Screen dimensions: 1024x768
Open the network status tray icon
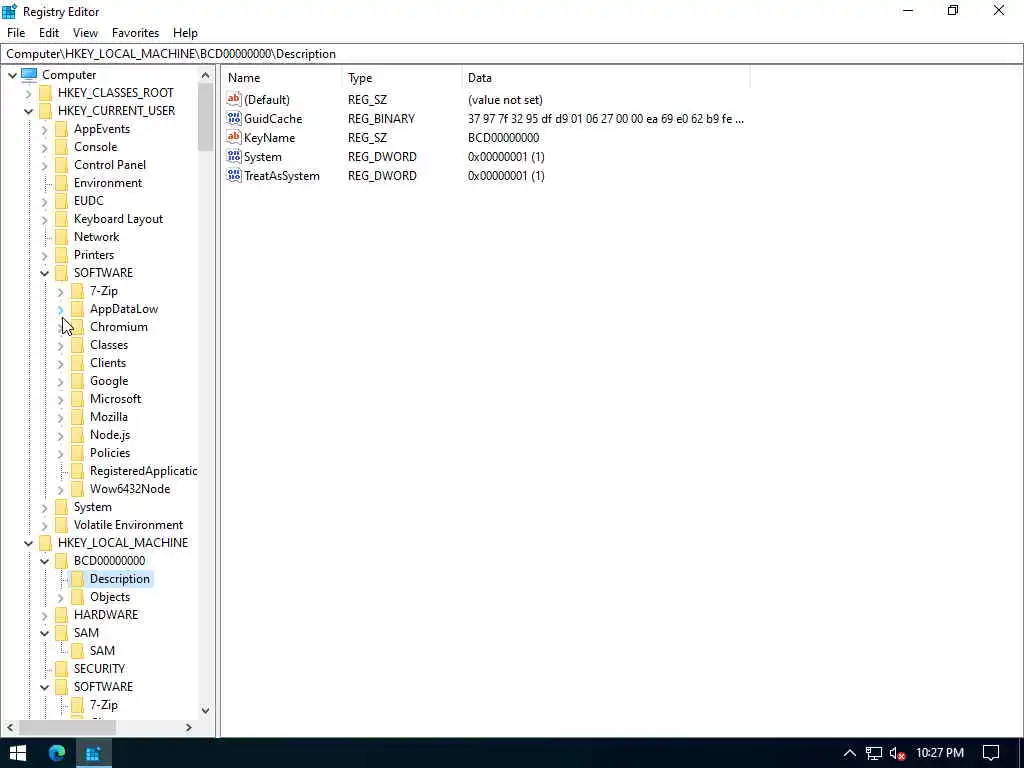[x=874, y=753]
